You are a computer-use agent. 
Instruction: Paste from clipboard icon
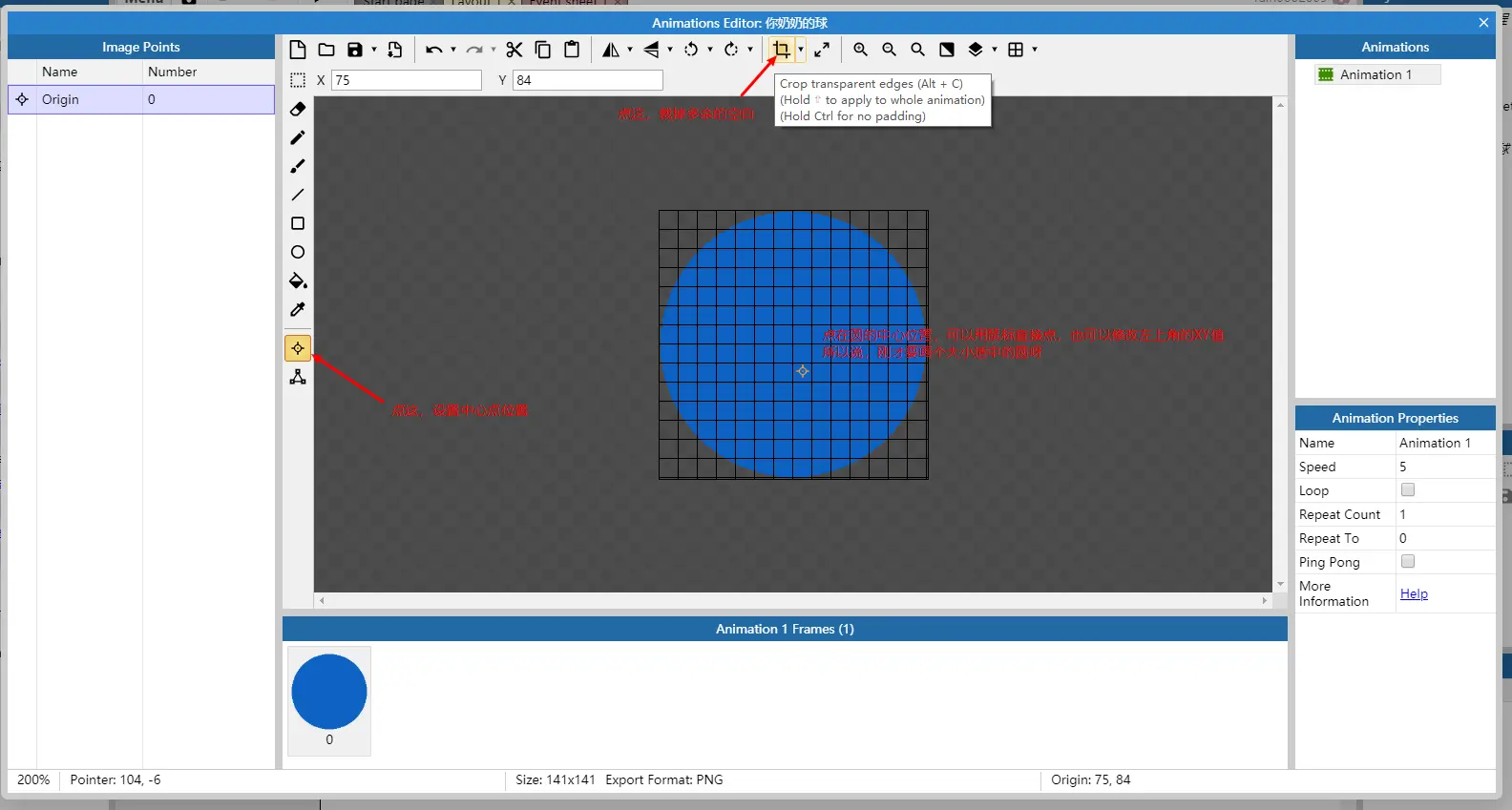(572, 50)
